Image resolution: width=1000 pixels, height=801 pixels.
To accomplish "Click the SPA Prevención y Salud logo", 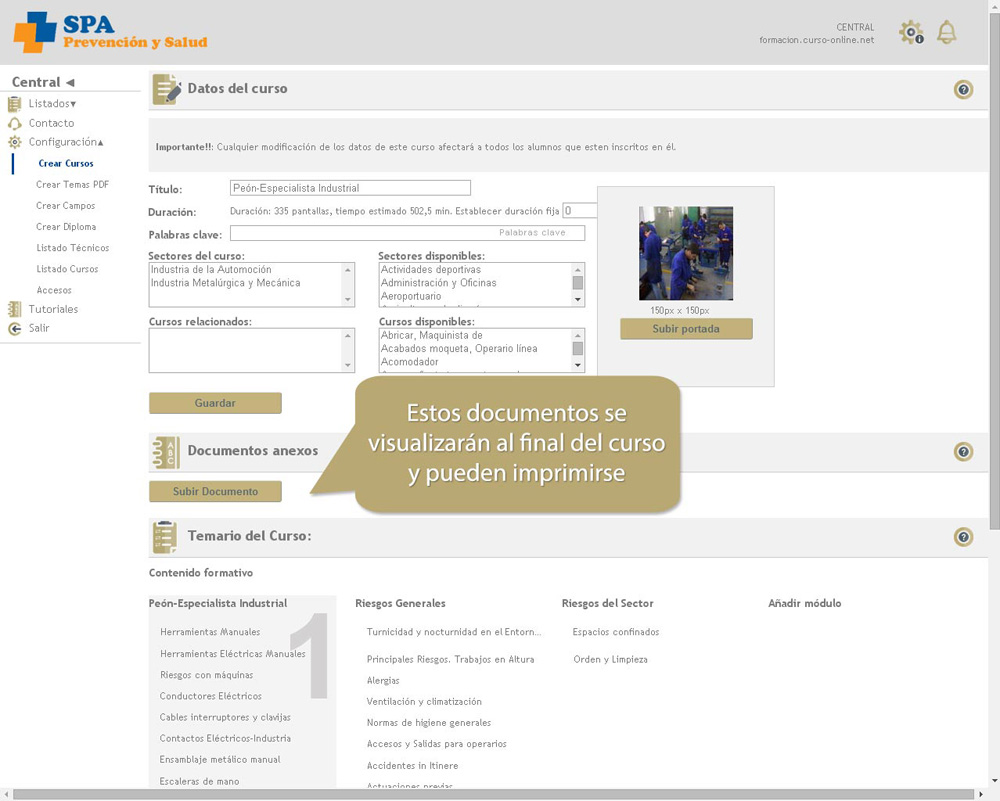I will [x=110, y=32].
